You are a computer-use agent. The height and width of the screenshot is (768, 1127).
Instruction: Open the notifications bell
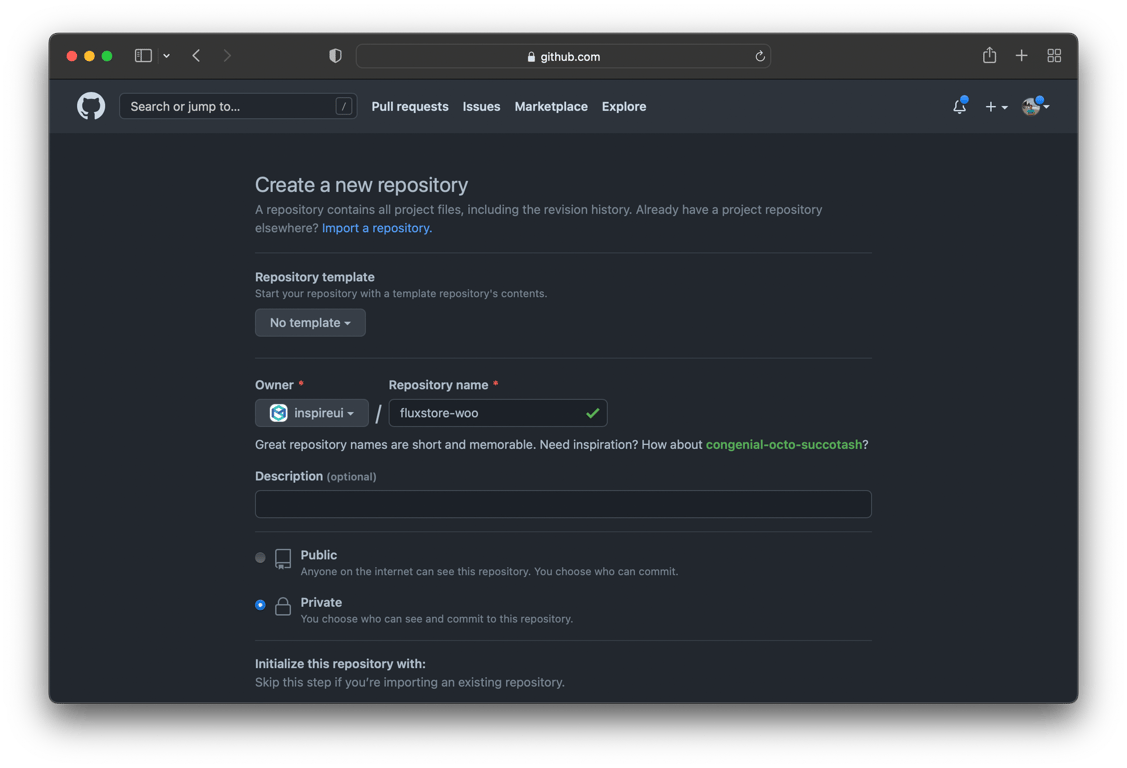pos(960,106)
